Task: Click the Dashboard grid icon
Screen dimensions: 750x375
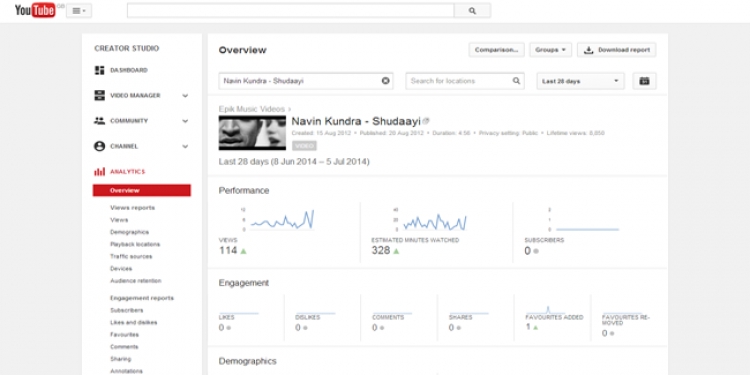Action: (x=99, y=70)
